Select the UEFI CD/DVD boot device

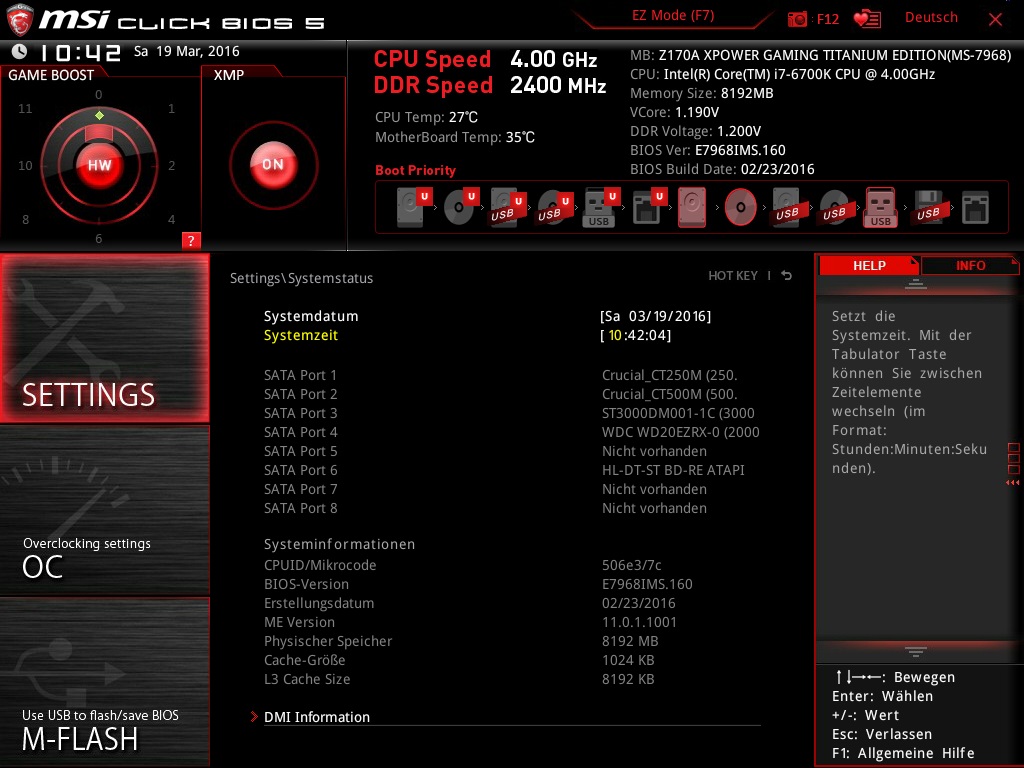tap(461, 207)
